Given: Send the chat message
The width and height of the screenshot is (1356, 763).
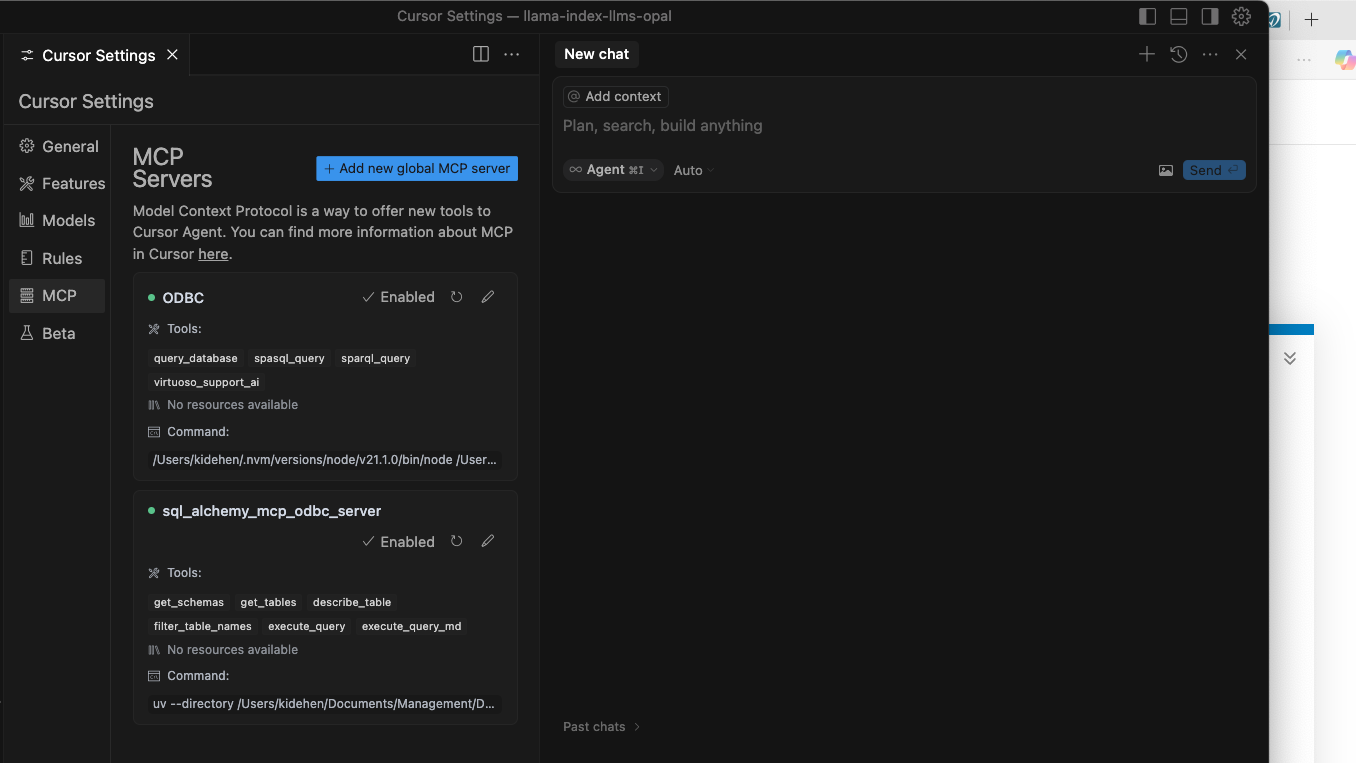Looking at the screenshot, I should click(x=1214, y=170).
